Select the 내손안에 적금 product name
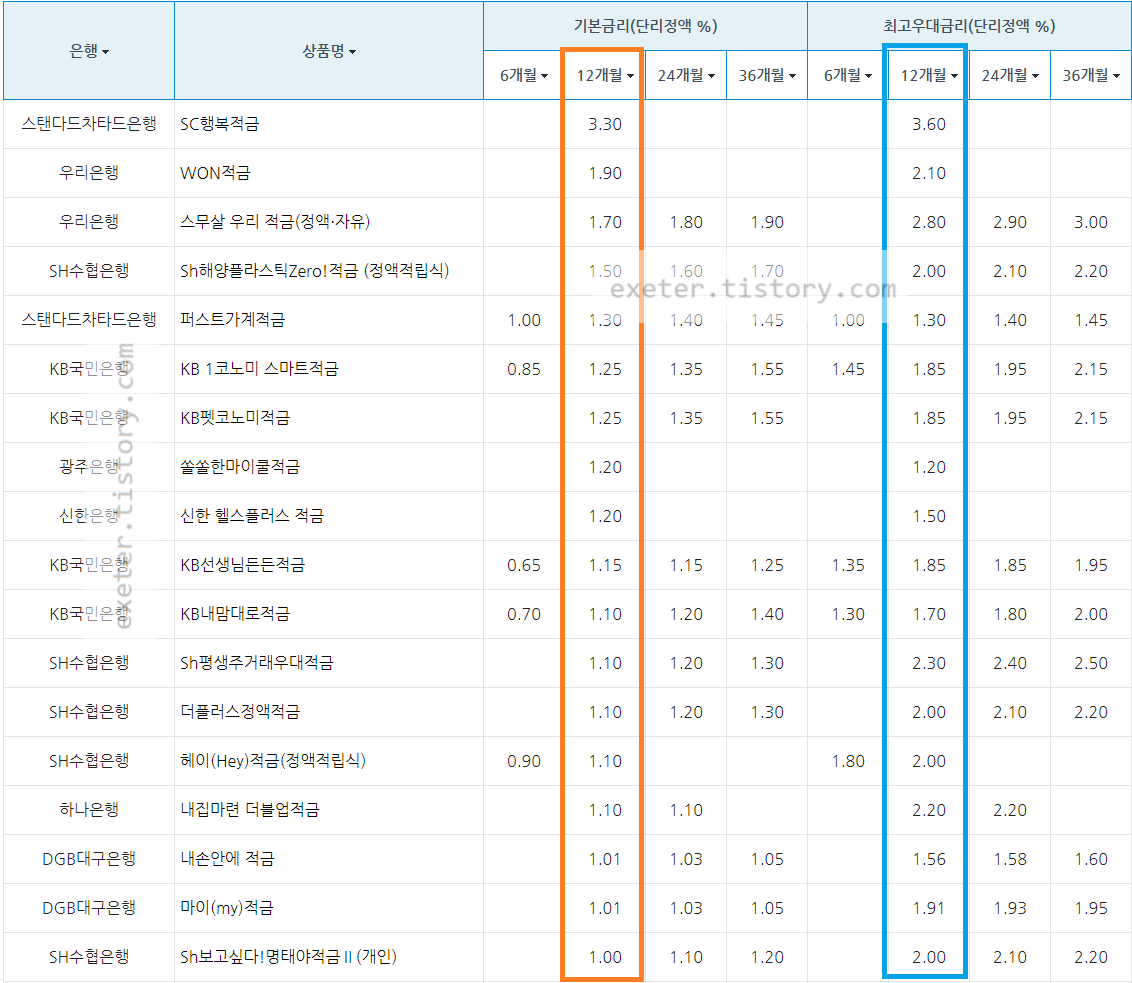 click(227, 859)
